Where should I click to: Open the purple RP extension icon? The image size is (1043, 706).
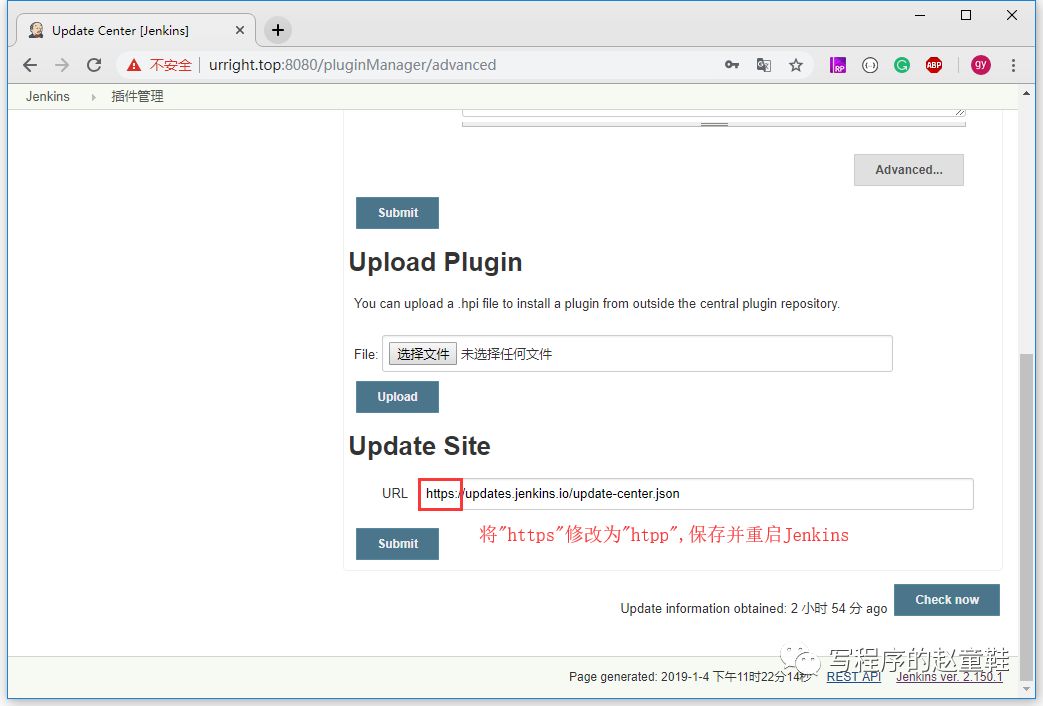837,65
